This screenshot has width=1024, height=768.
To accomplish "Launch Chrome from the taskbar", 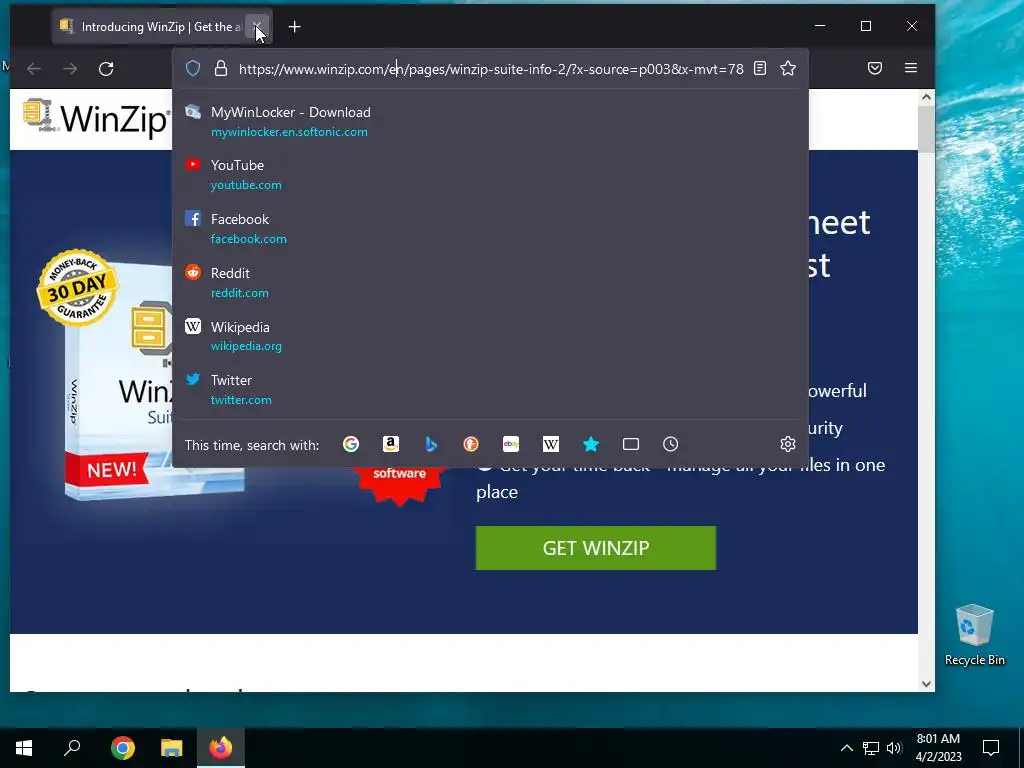I will point(122,748).
